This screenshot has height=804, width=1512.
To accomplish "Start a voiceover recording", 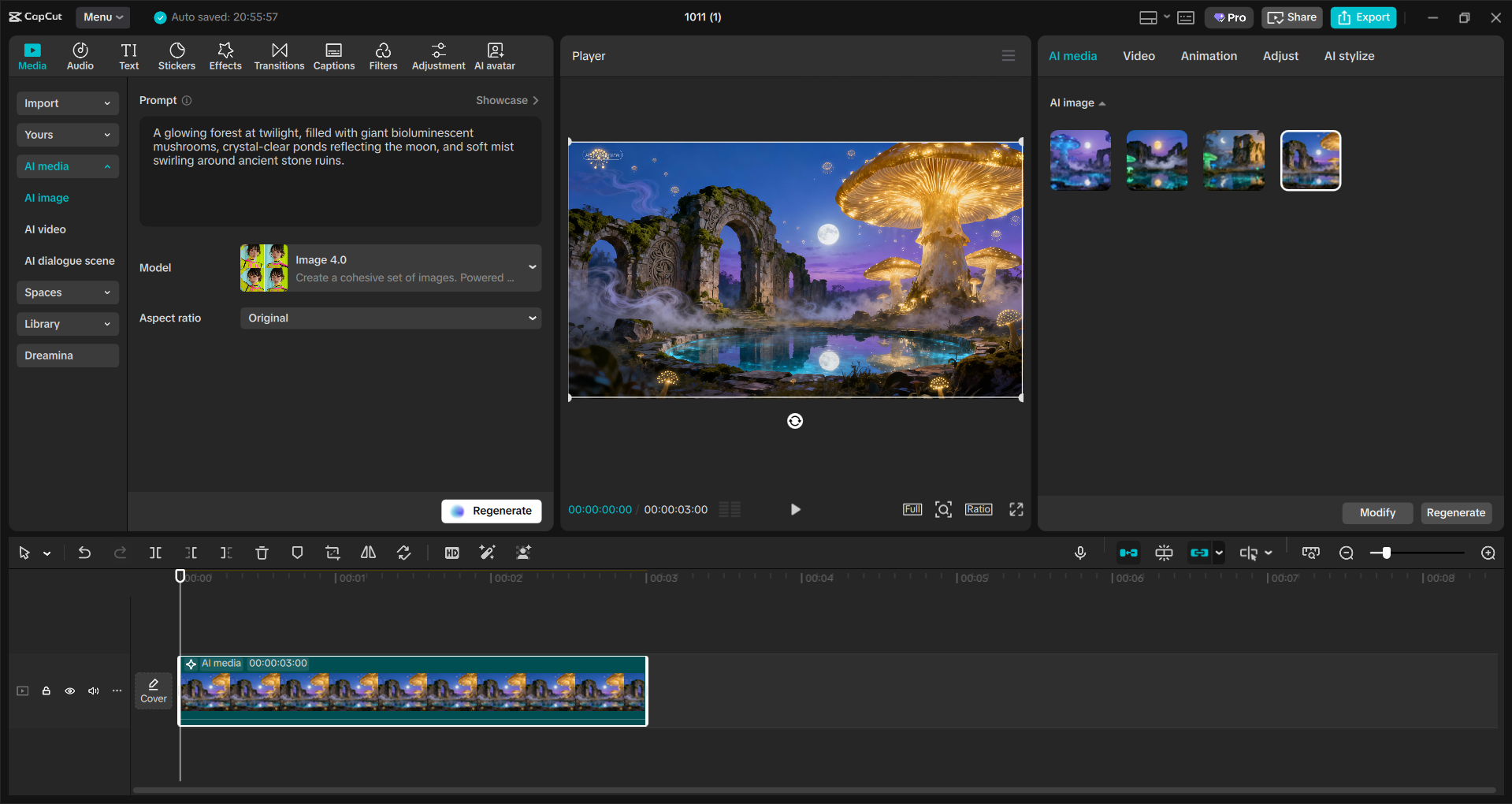I will (1079, 553).
